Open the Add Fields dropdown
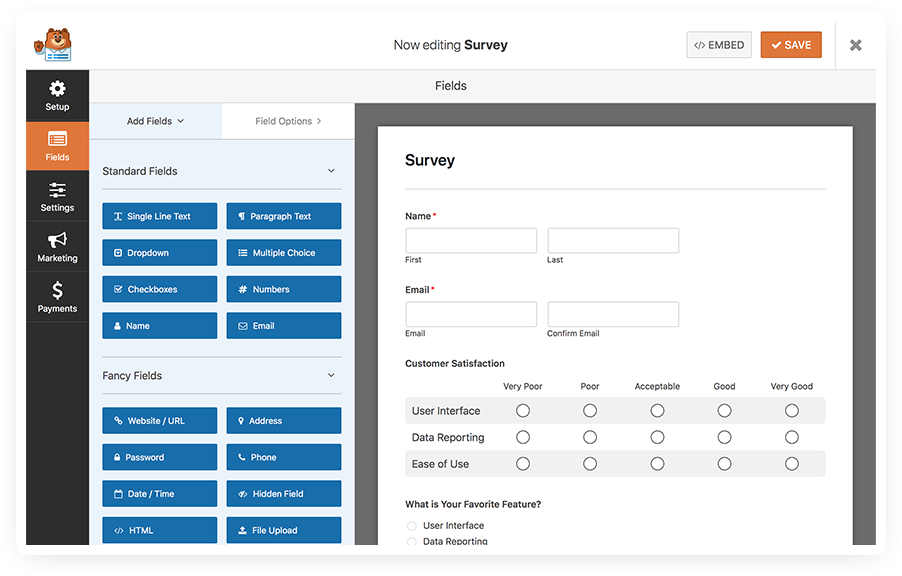 155,120
